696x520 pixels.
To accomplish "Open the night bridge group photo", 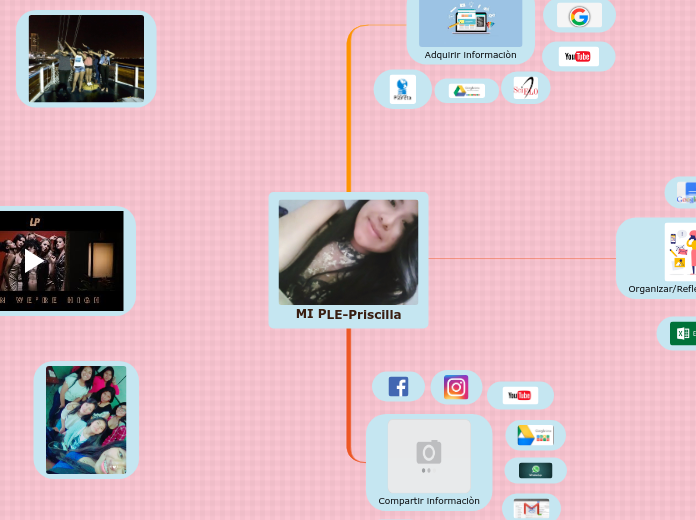I will tap(86, 58).
